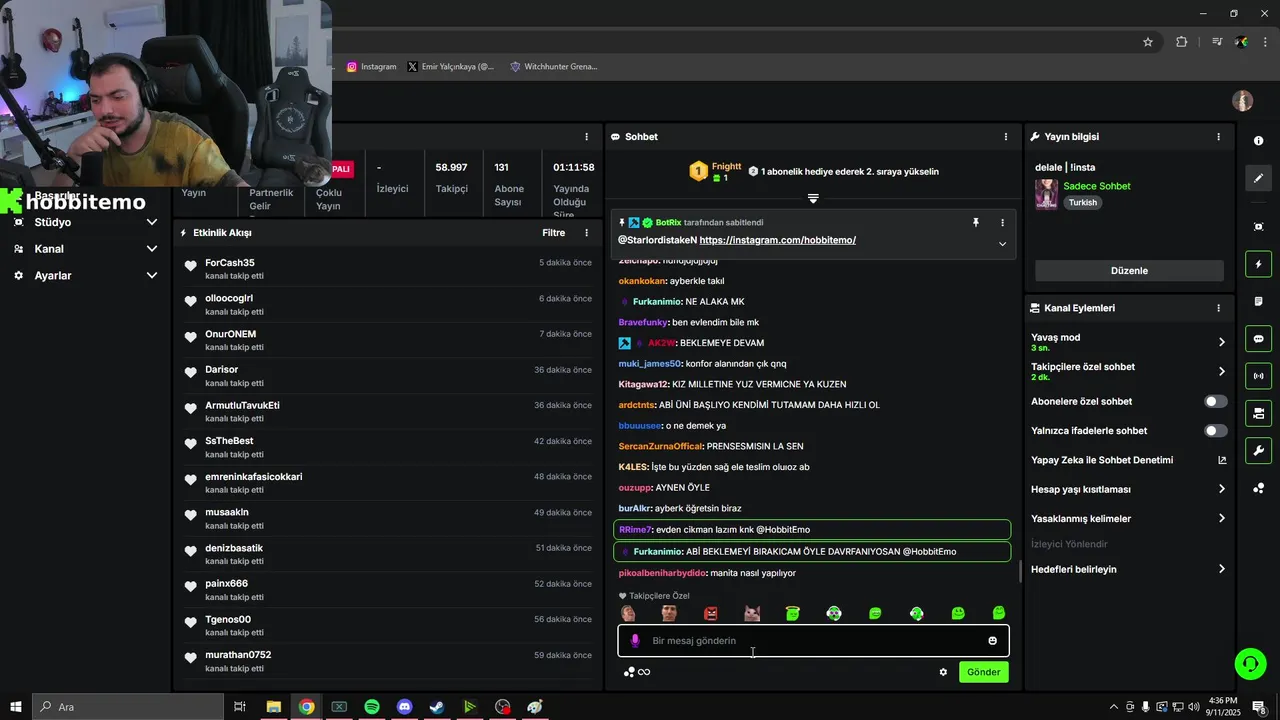Open Yasaklanmış kelimeler arrow

click(1221, 519)
